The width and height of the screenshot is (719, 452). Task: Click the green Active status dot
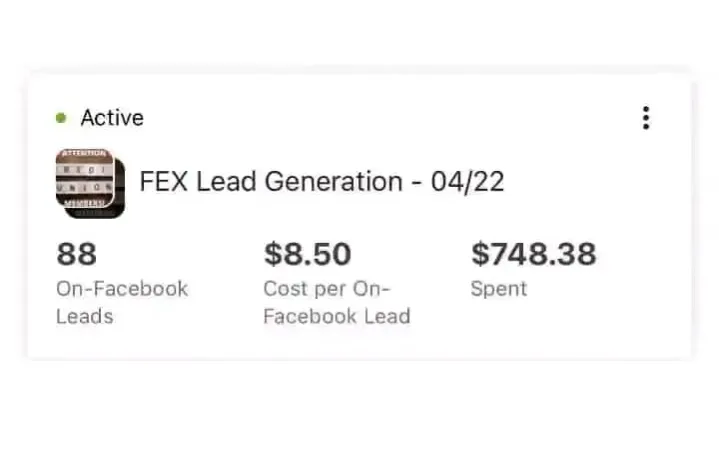(x=61, y=118)
